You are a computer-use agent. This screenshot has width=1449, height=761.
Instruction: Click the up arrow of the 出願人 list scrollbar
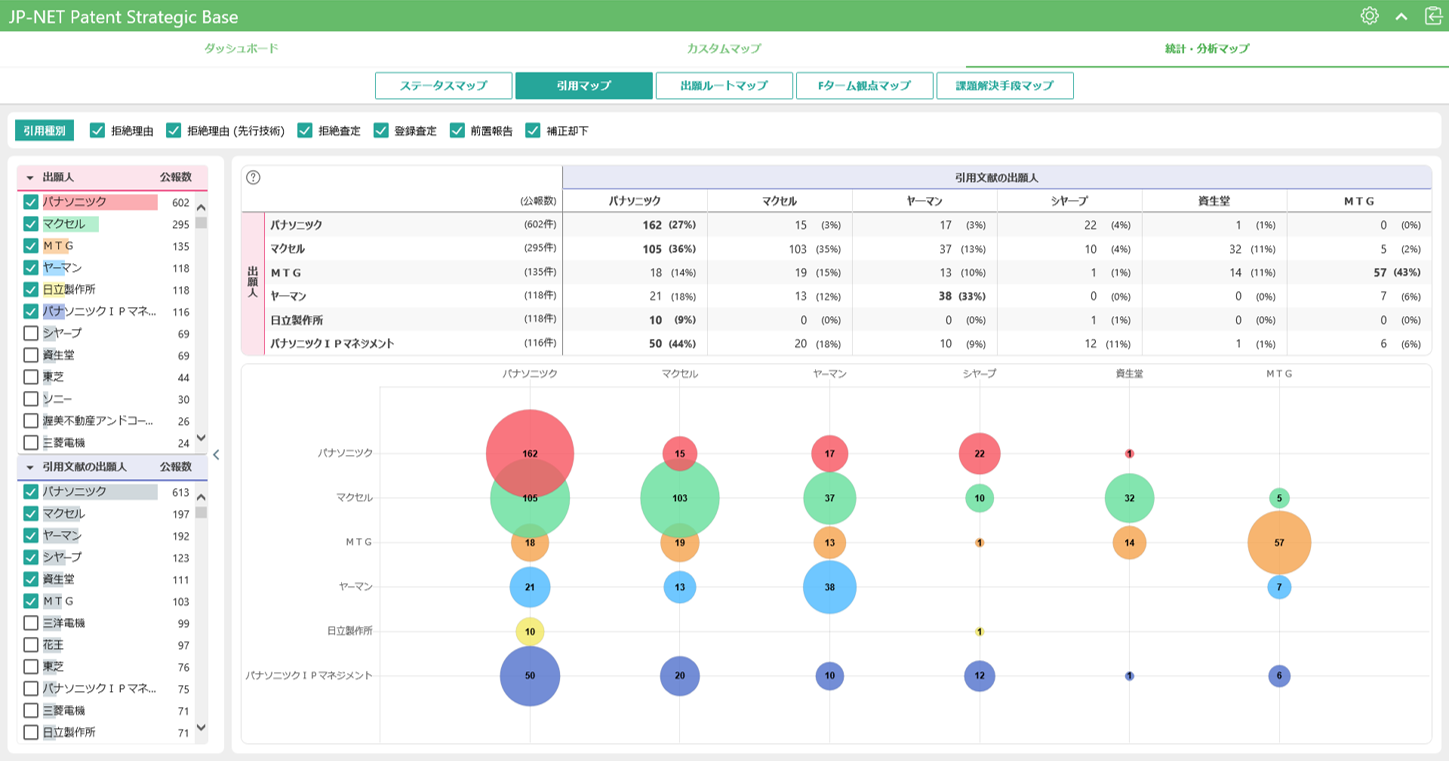coord(201,207)
